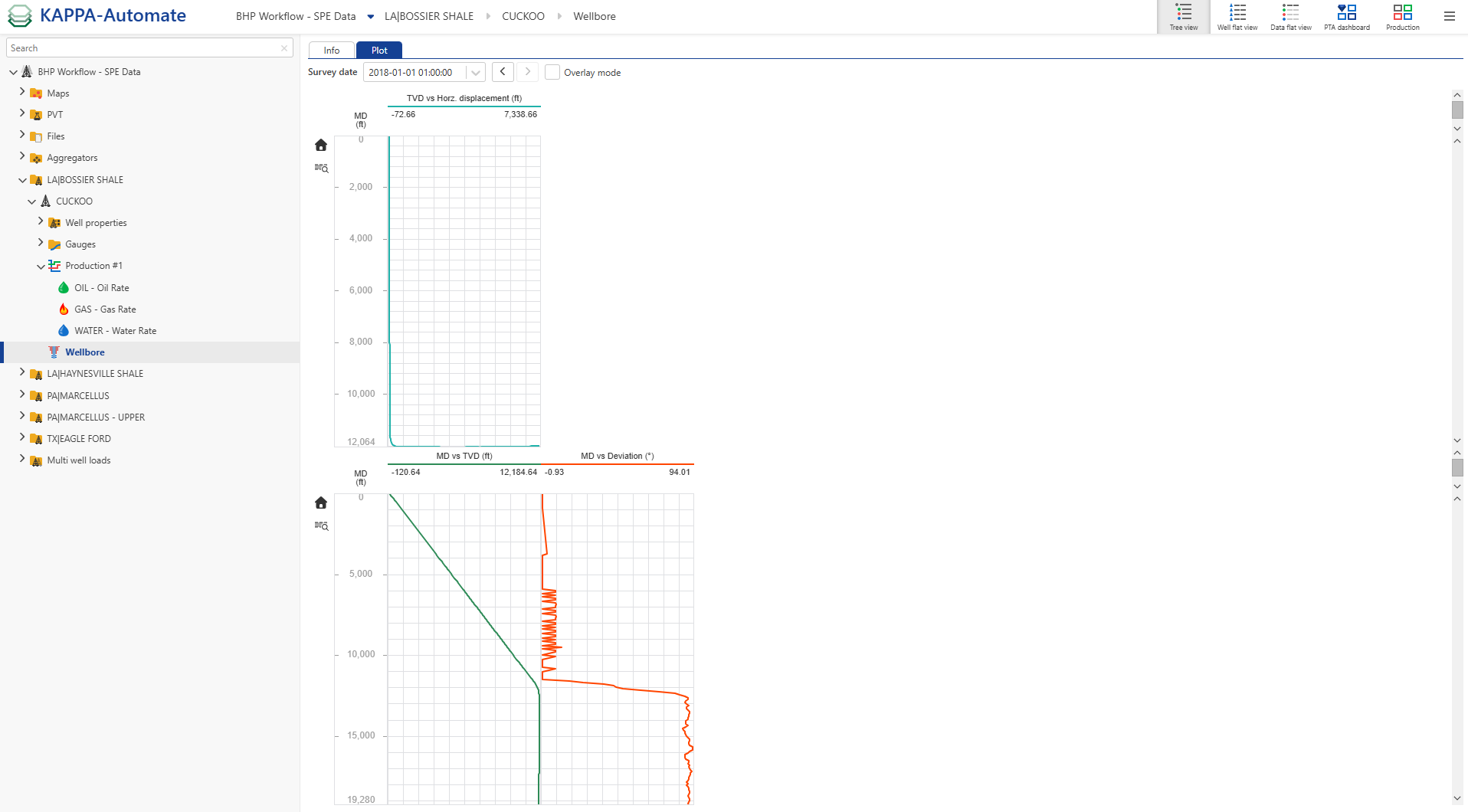Click the CUCKOO breadcrumb link
The image size is (1468, 812).
coord(523,16)
